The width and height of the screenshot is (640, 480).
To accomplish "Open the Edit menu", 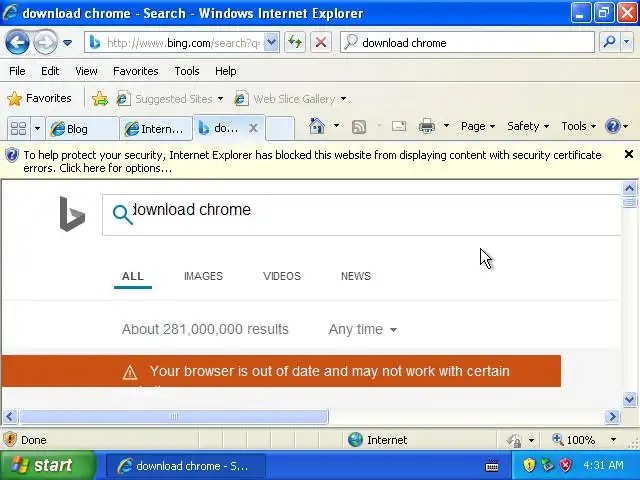I will click(50, 71).
